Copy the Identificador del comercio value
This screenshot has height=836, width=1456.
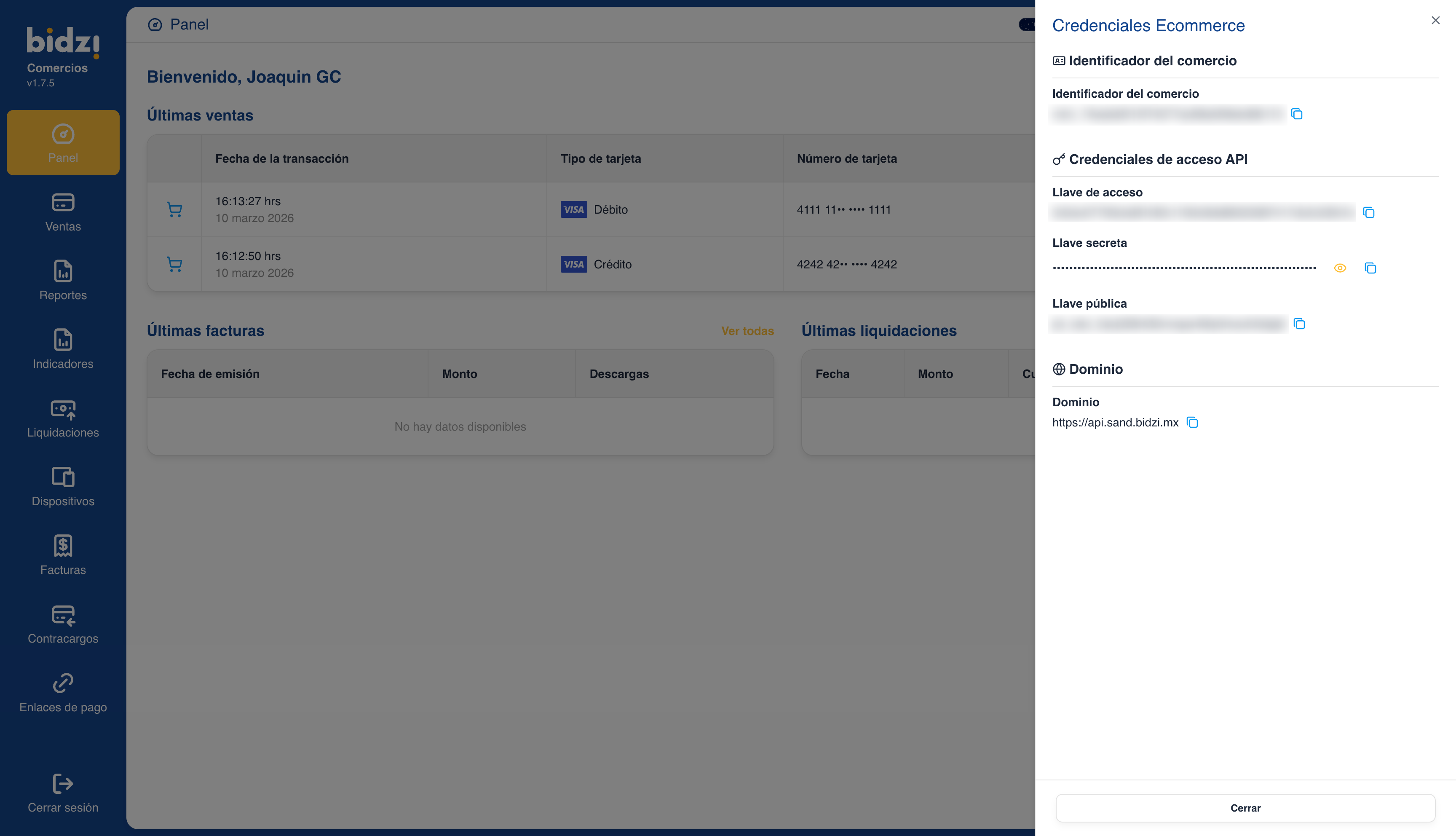click(1296, 114)
